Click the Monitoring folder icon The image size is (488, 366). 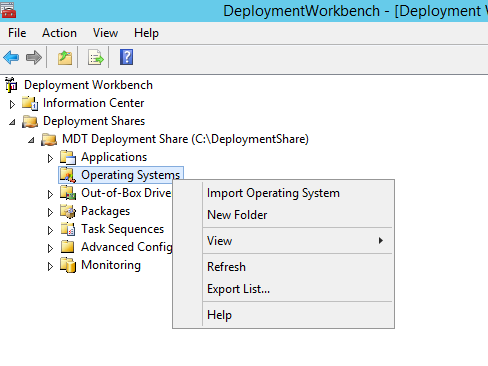tap(68, 265)
